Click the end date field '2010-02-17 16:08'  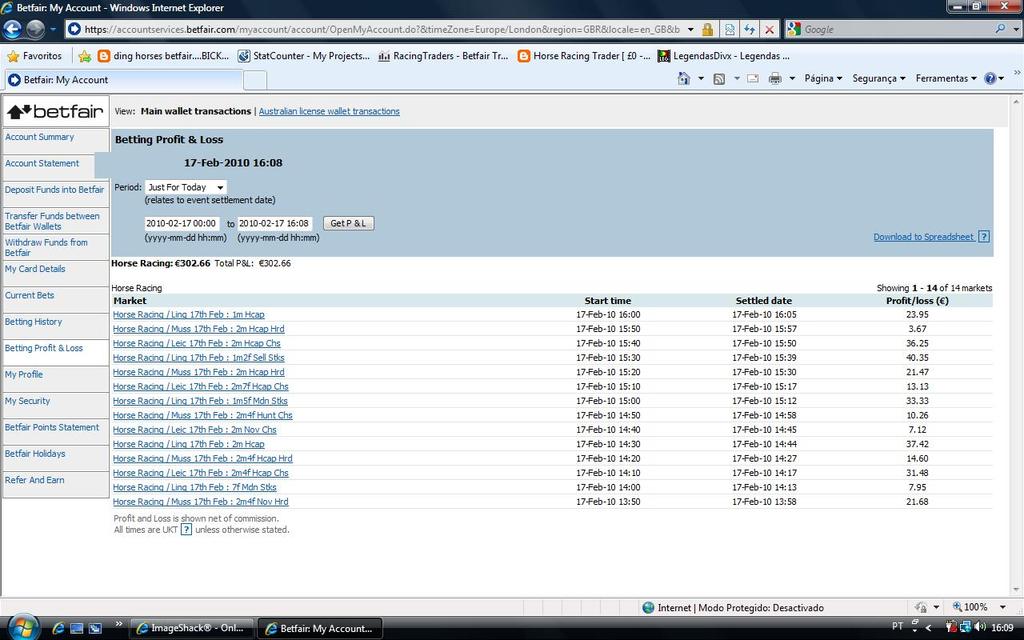pos(274,223)
